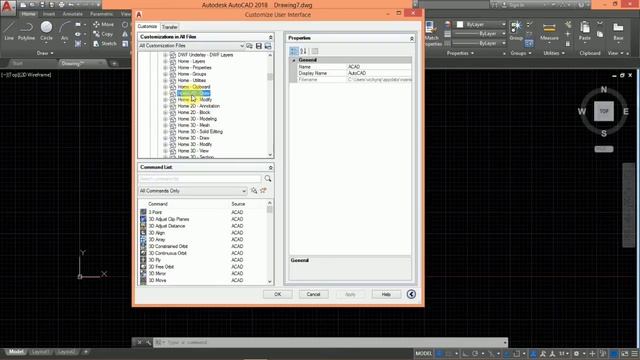640x360 pixels.
Task: Click the Cancel button
Action: tap(313, 294)
